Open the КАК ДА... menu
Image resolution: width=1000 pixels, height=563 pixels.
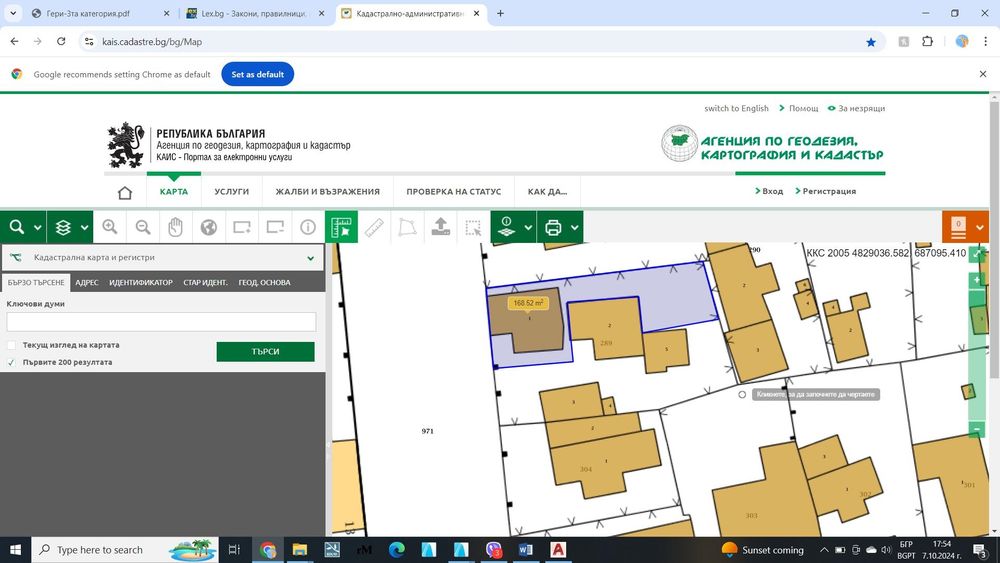[x=547, y=191]
